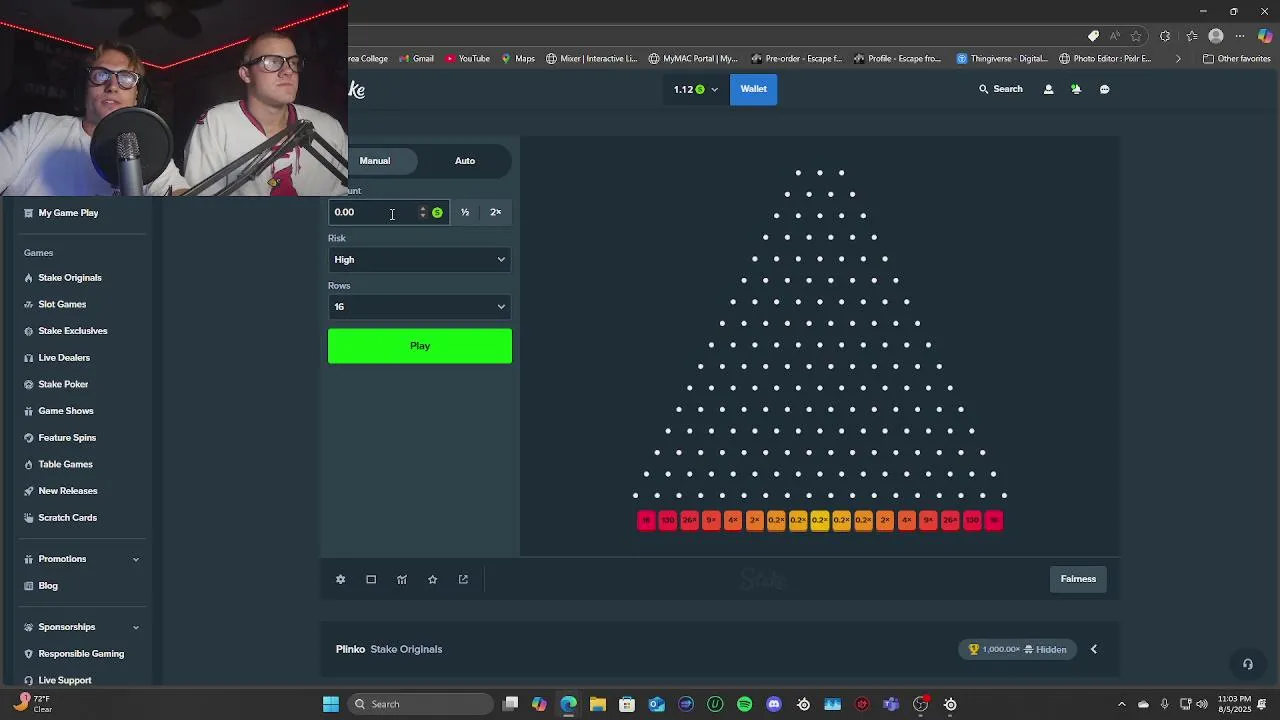Click the taskbar Search box
The image size is (1280, 720).
[x=420, y=704]
